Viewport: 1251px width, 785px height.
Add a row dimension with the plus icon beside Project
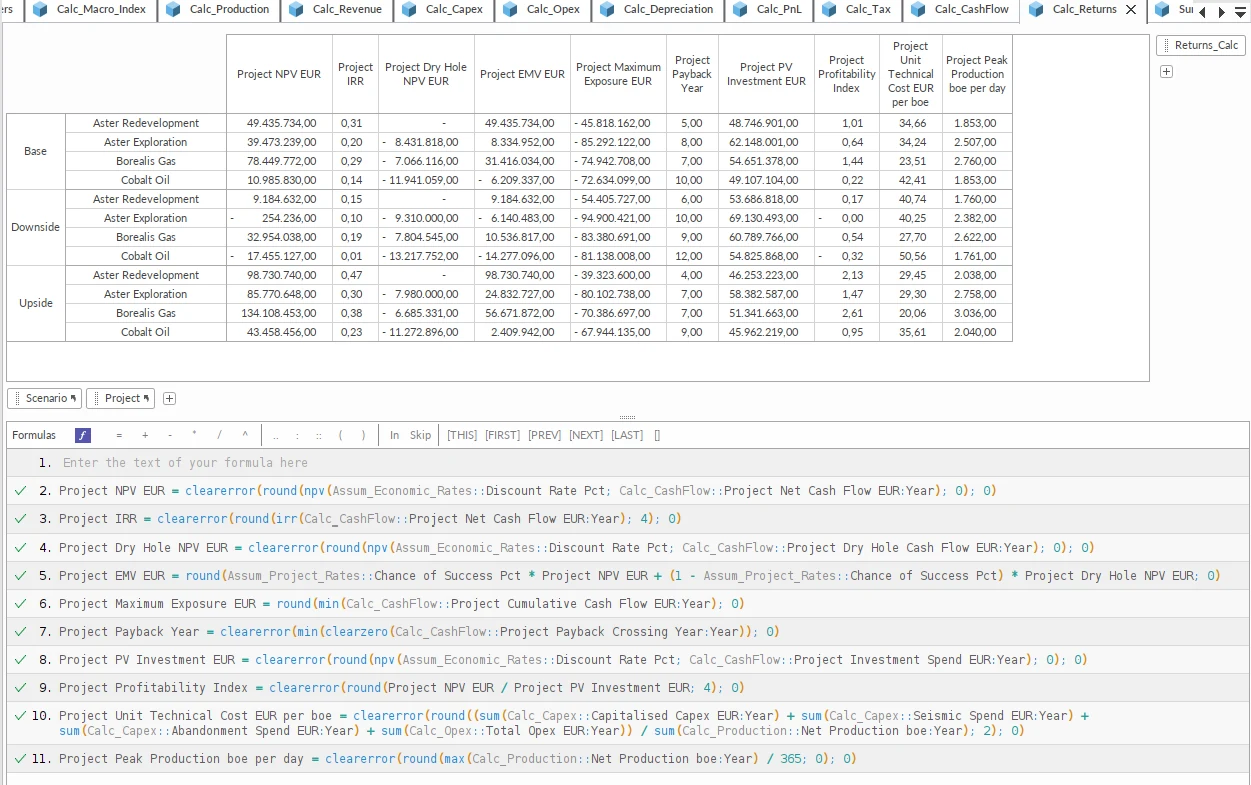coord(170,398)
